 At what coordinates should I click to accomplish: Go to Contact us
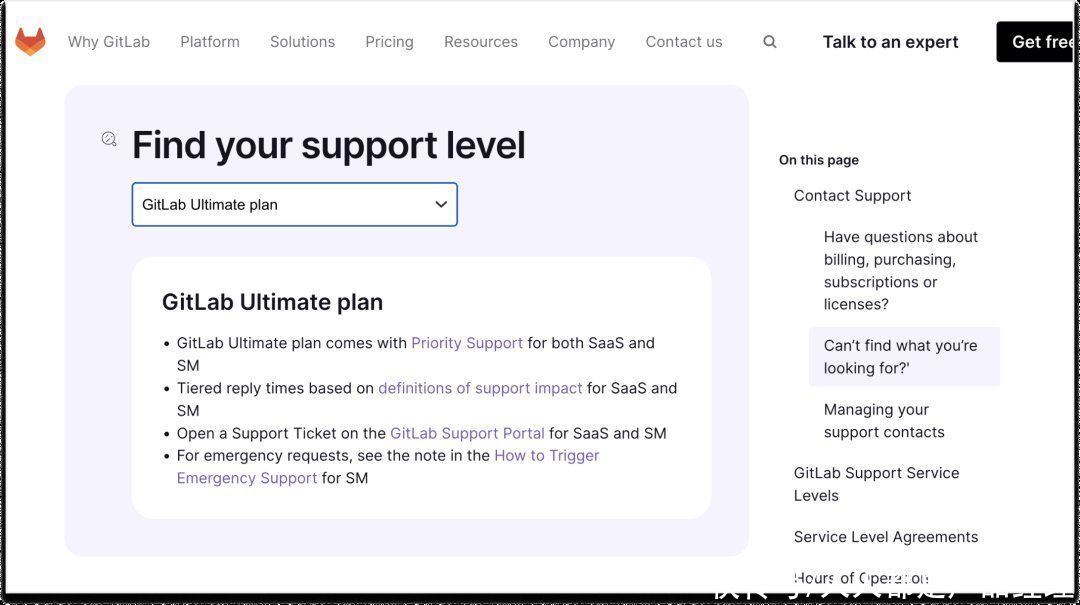tap(684, 42)
